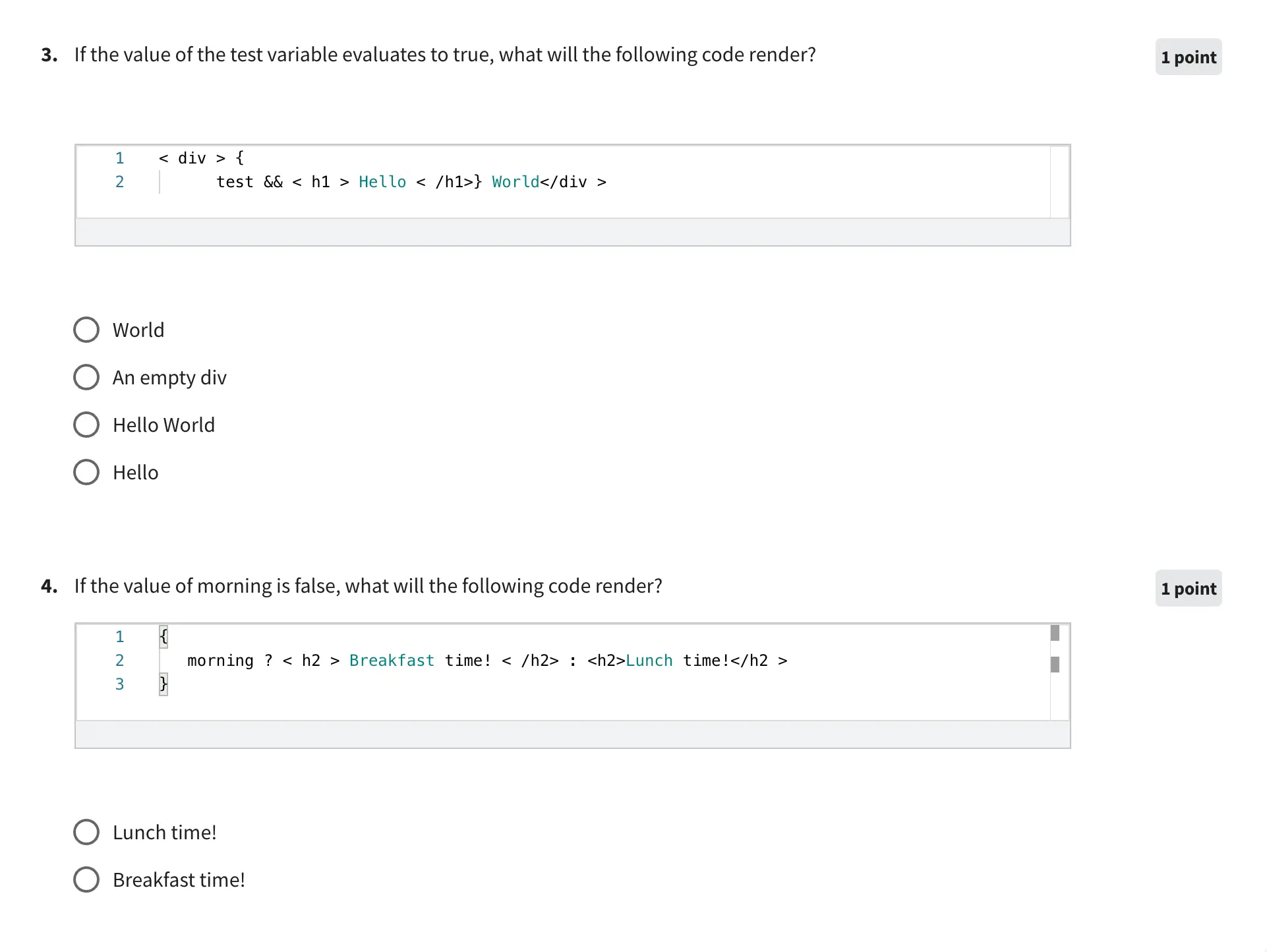Click the question 4 prompt about morning
This screenshot has width=1267, height=952.
pos(368,586)
